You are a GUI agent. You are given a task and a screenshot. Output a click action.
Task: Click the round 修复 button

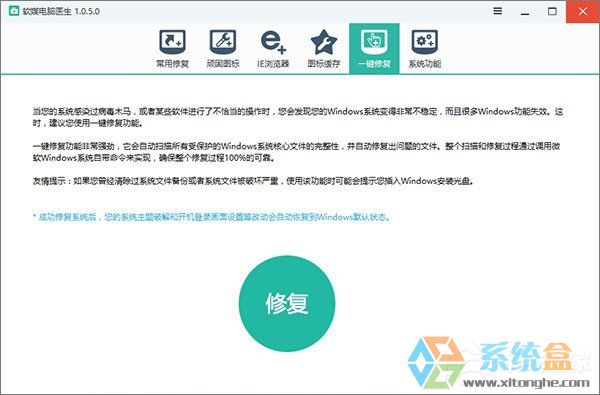tap(287, 304)
